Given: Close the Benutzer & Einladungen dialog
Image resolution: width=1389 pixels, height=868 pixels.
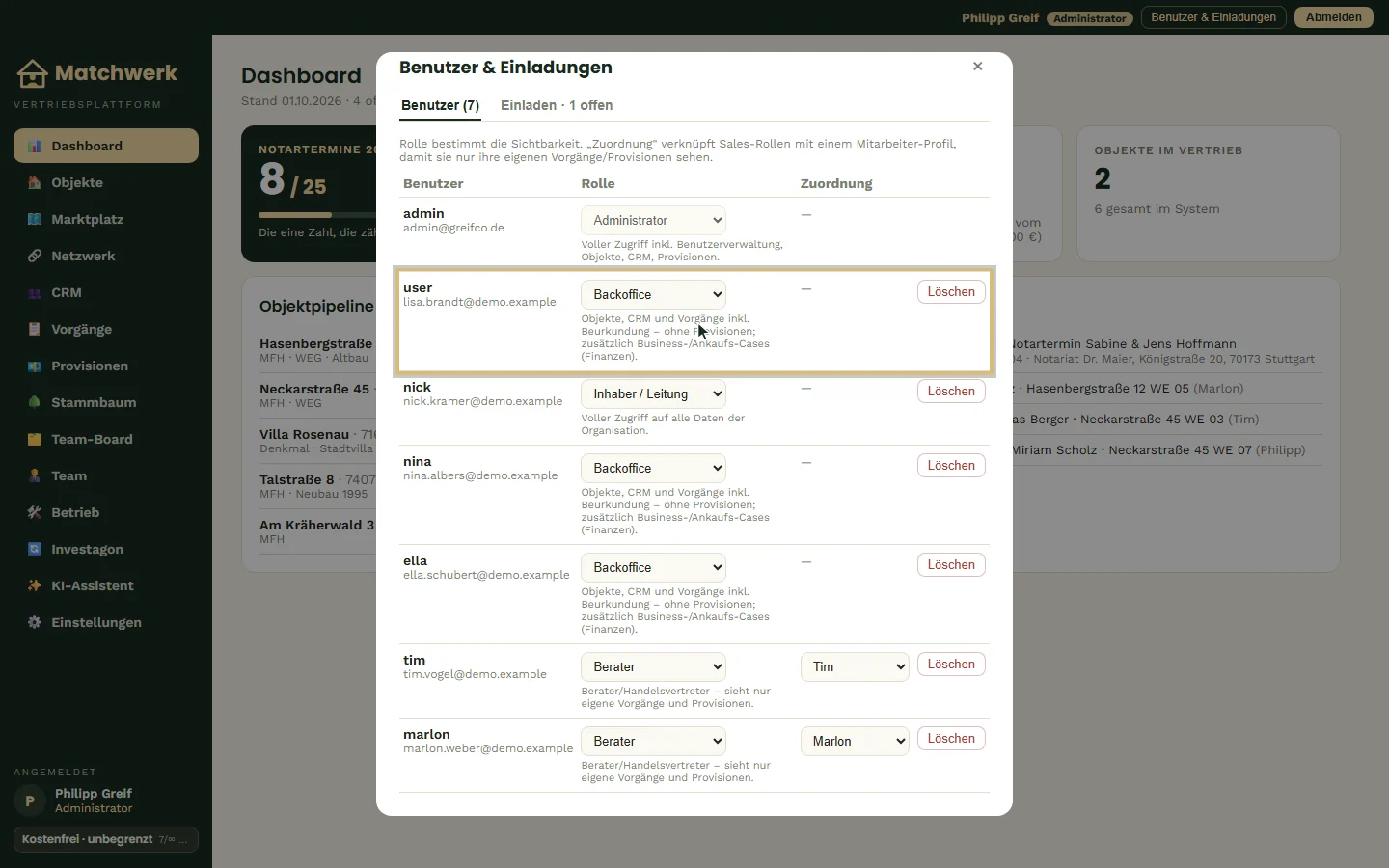Looking at the screenshot, I should [977, 67].
